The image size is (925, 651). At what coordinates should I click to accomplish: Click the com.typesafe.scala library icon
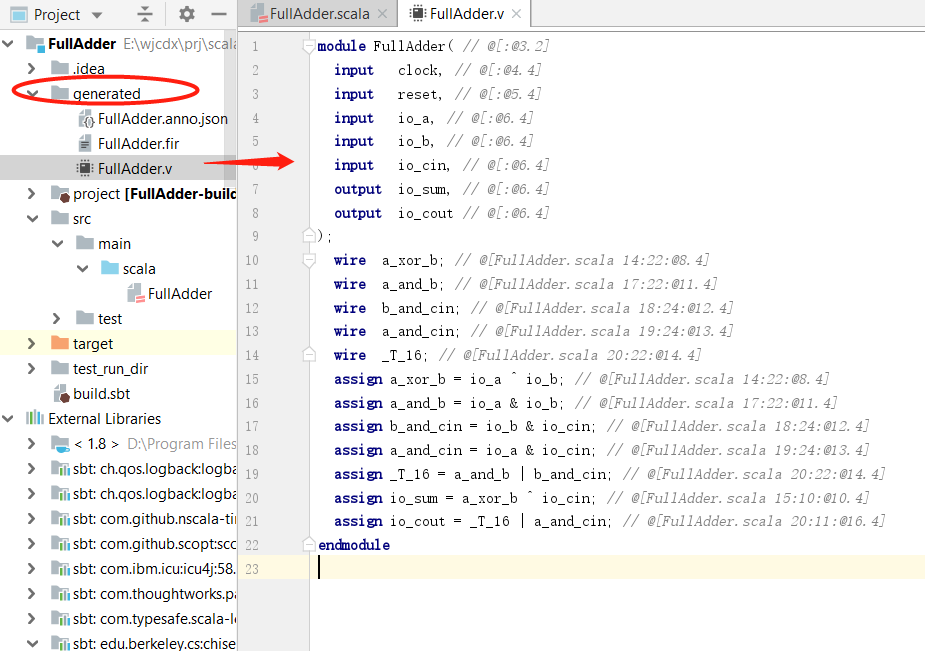click(60, 619)
